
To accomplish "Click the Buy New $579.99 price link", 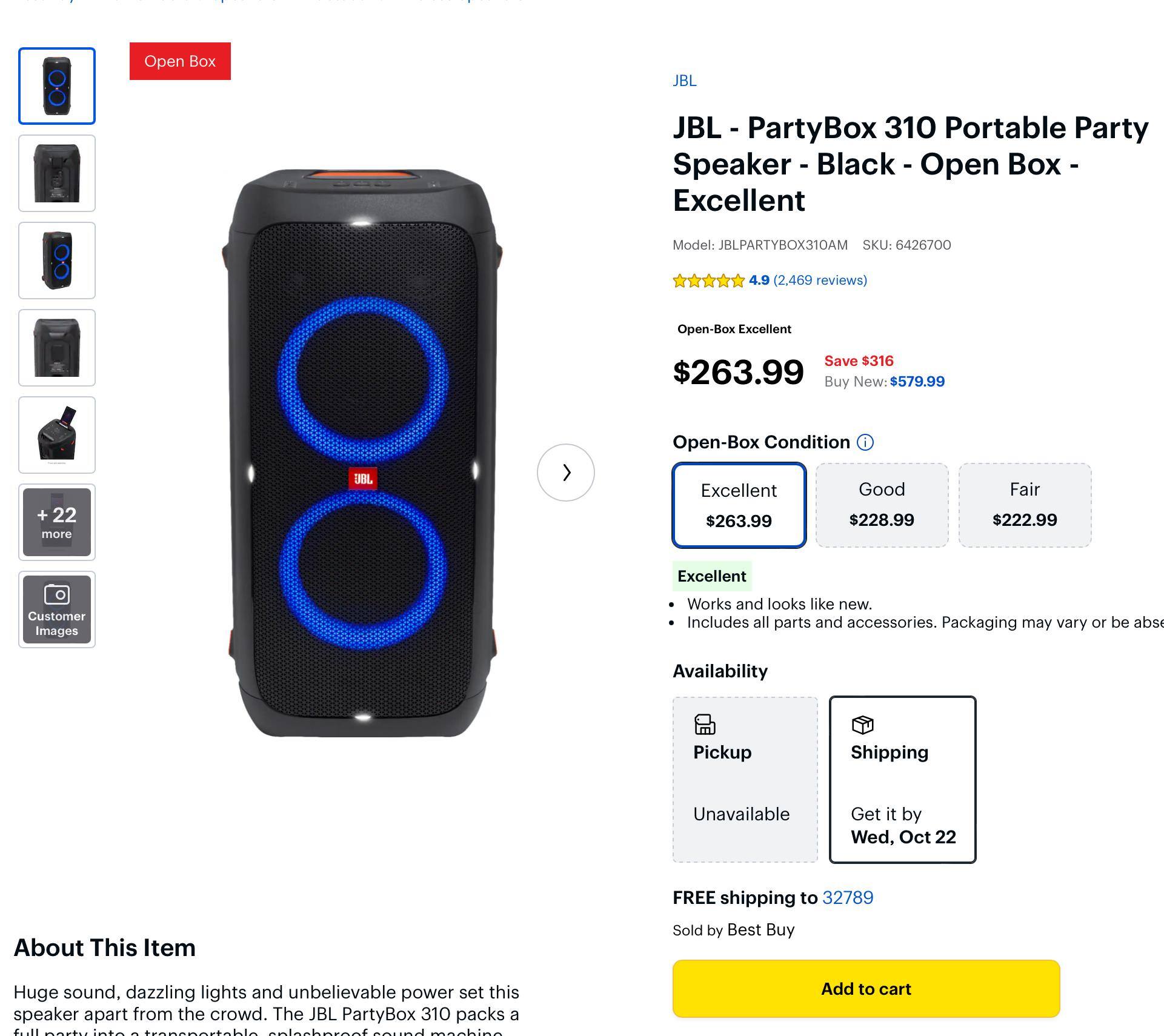I will point(917,382).
